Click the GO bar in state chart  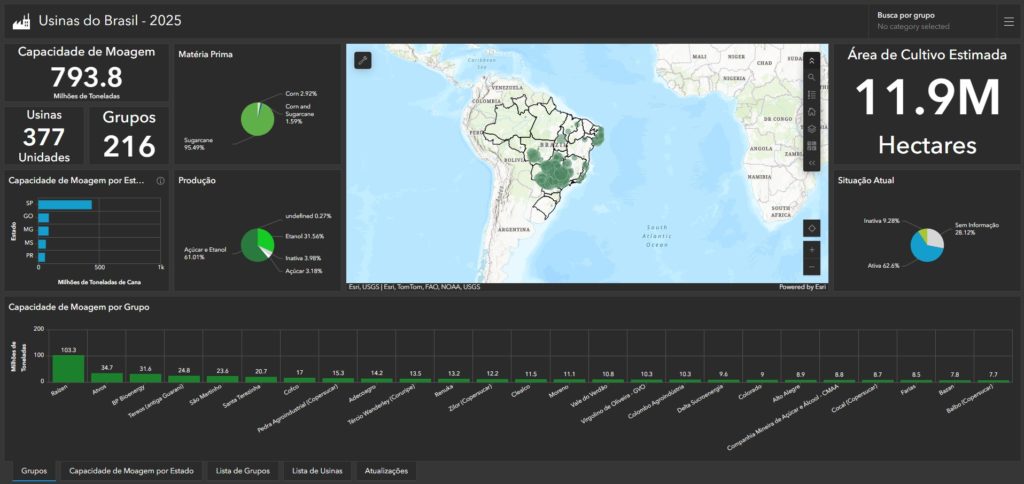(x=43, y=218)
